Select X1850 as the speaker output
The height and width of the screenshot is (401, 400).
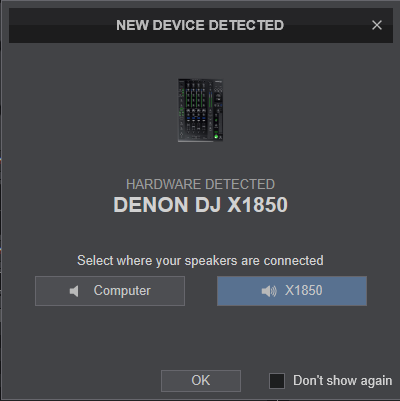click(x=292, y=291)
